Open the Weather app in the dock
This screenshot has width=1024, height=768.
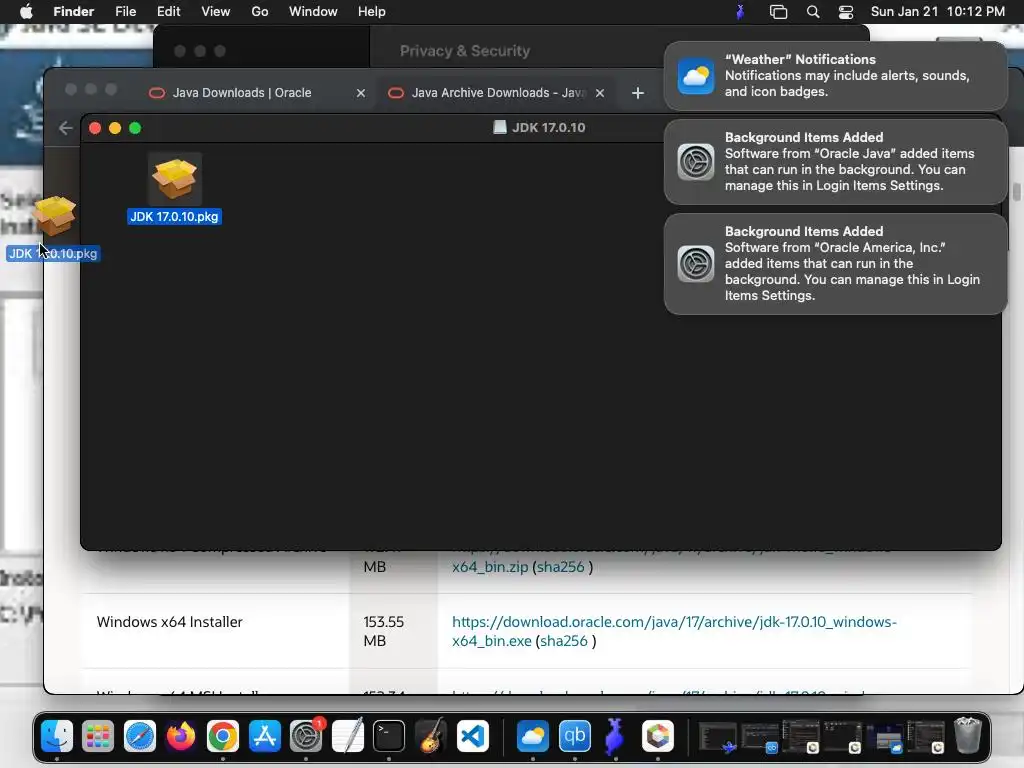533,736
